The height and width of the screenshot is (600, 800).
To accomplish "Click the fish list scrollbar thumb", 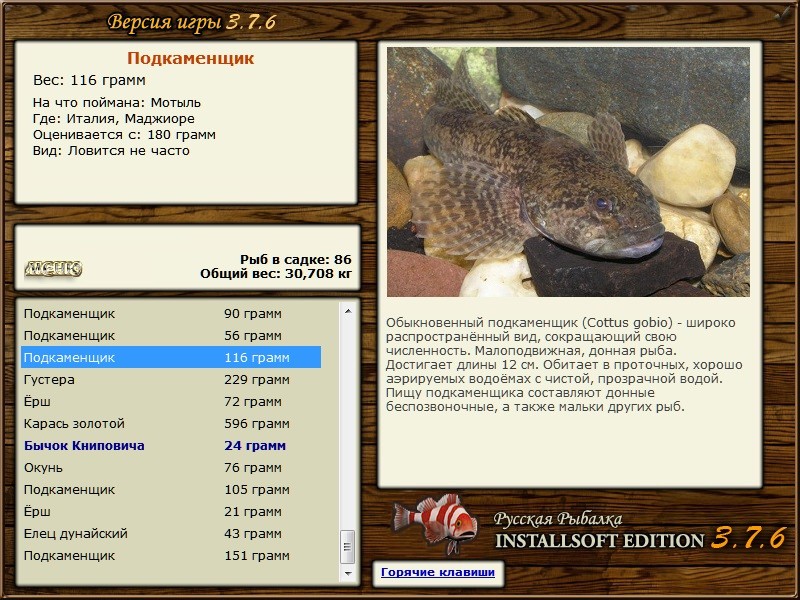I will [348, 547].
